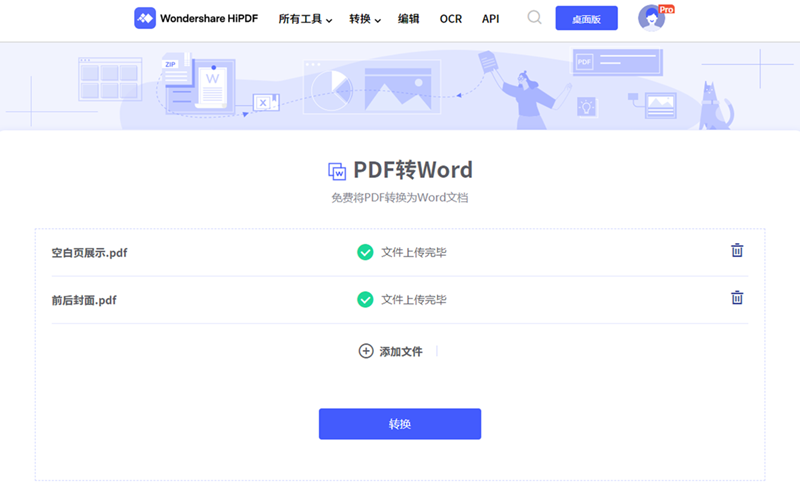Expand the 转换 dropdown in navigation bar
Viewport: 800px width, 500px height.
tap(365, 19)
